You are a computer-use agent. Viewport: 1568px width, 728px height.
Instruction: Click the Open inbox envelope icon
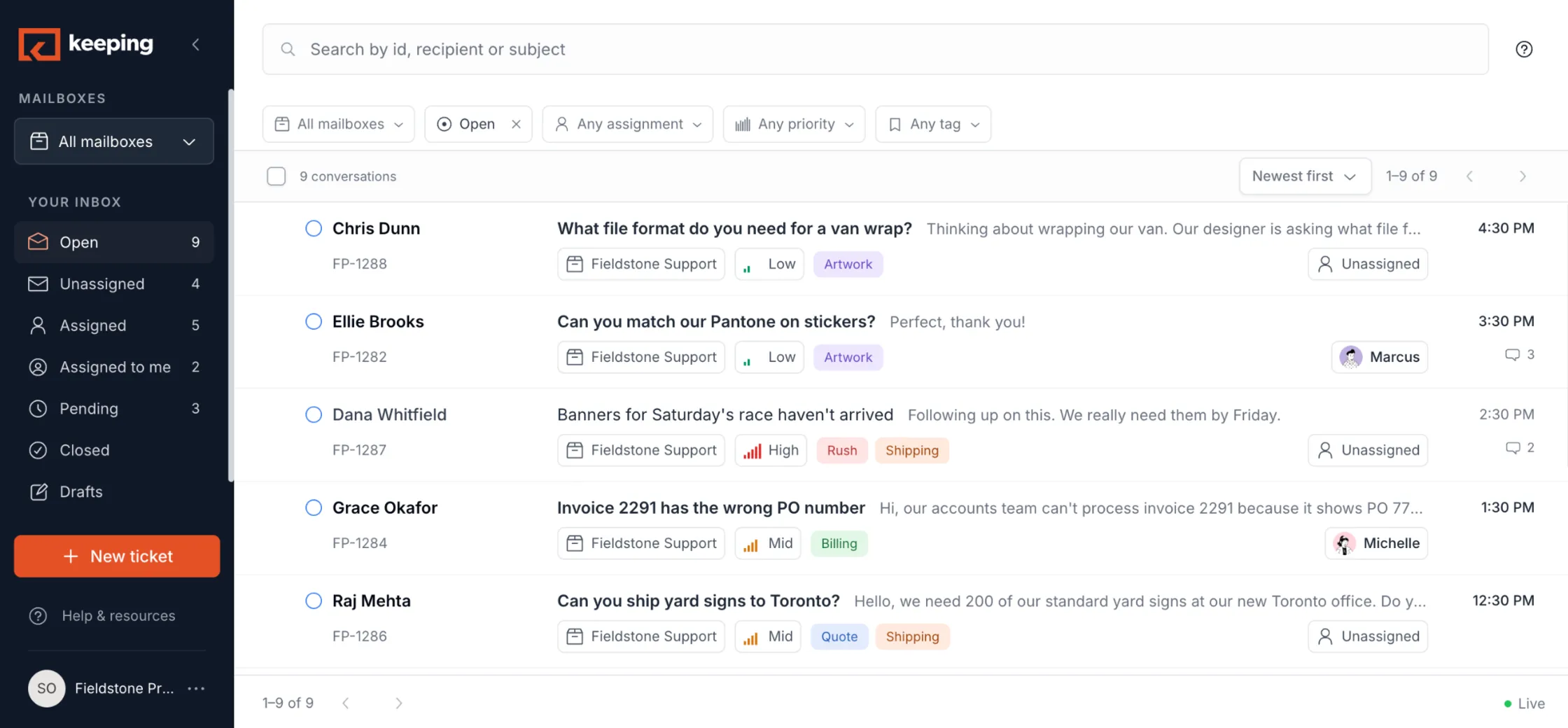(38, 242)
